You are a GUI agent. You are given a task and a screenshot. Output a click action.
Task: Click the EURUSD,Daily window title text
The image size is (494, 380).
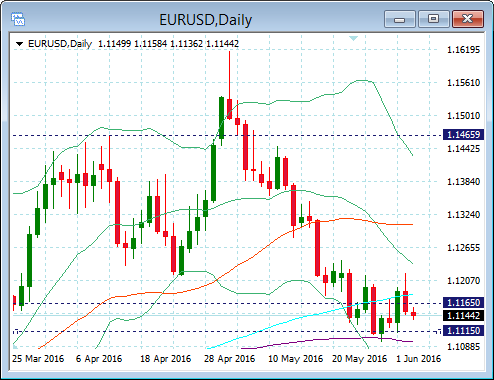pyautogui.click(x=206, y=20)
